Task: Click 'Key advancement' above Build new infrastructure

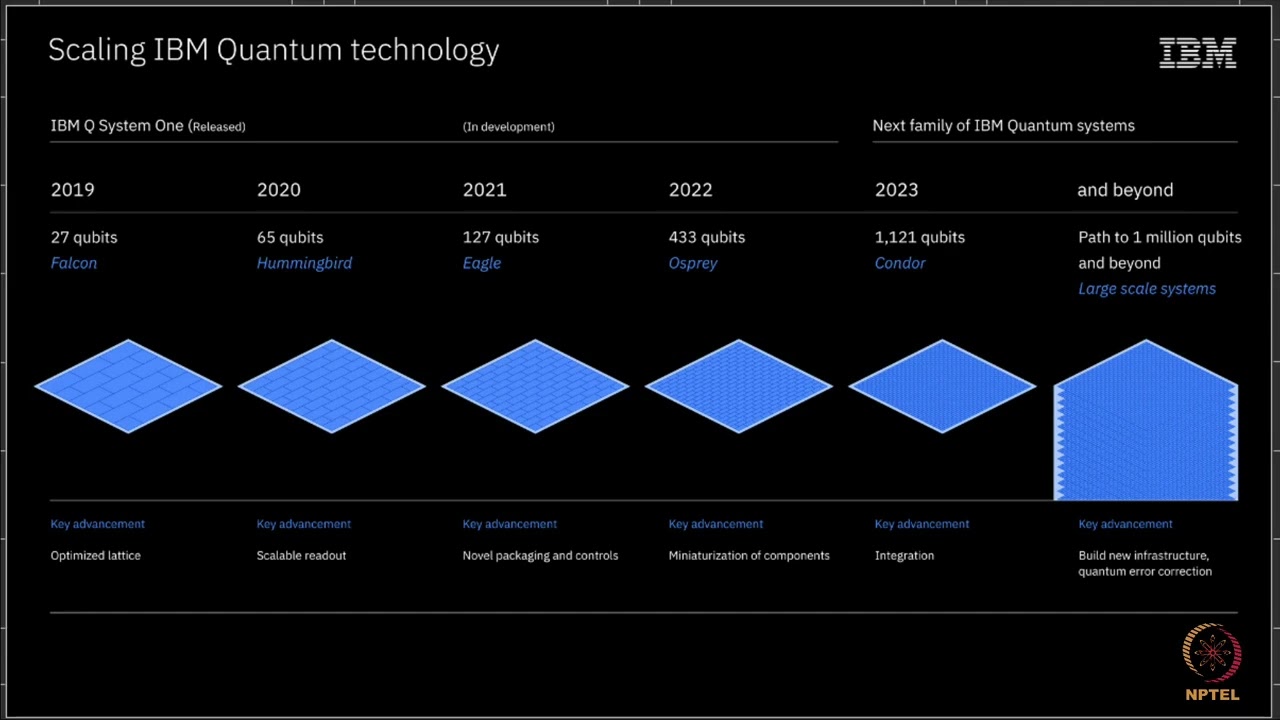Action: [1125, 524]
